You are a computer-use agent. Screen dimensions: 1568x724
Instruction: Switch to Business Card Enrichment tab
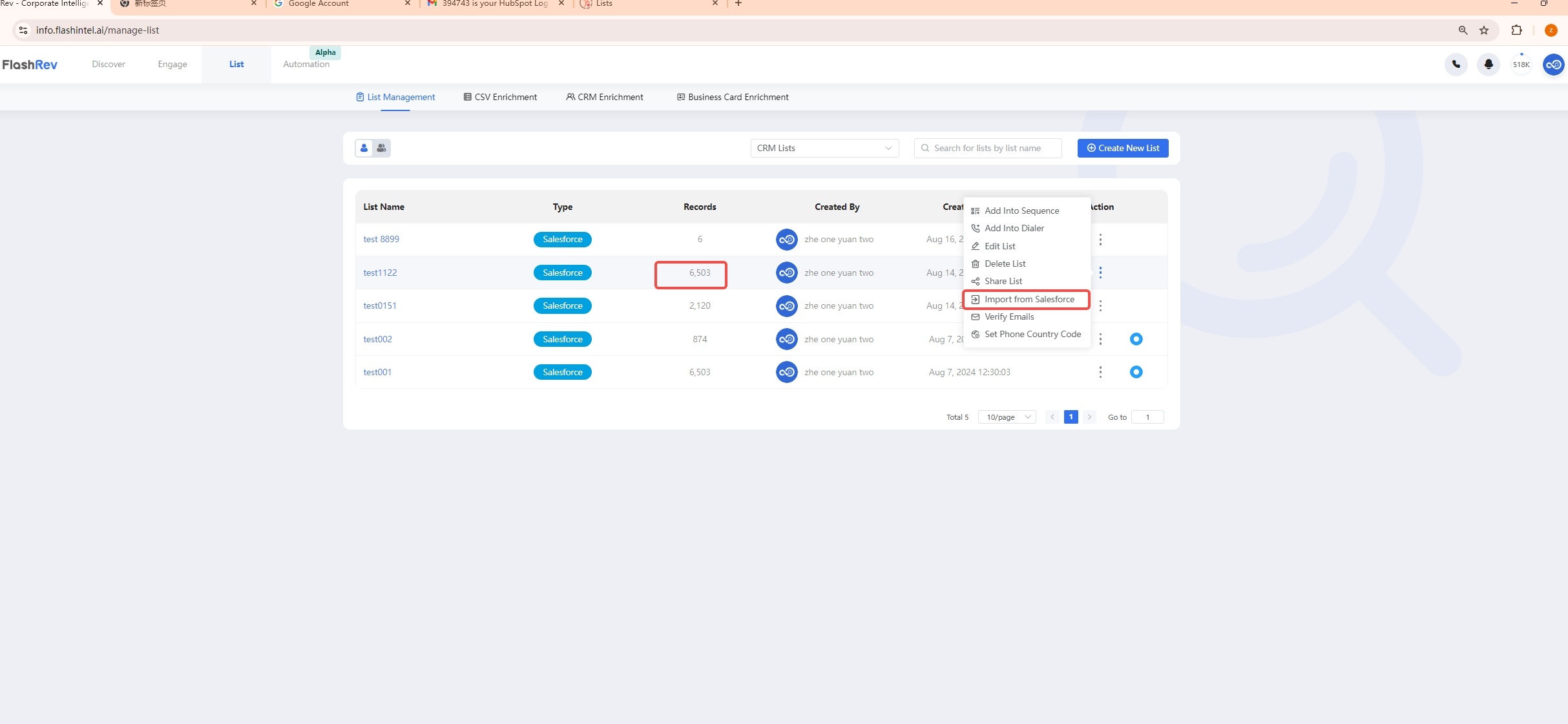click(733, 97)
